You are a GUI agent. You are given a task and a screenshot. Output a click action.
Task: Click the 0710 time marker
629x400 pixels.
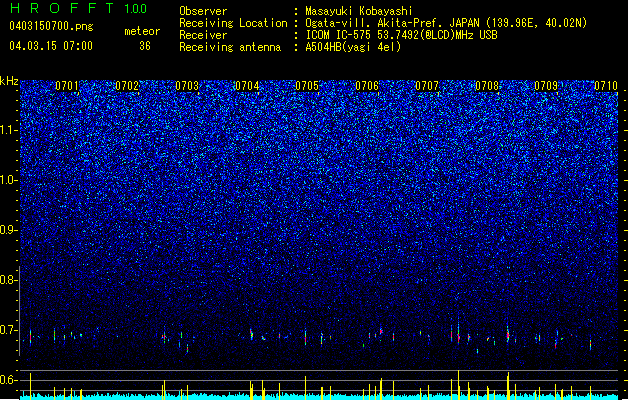coord(606,86)
